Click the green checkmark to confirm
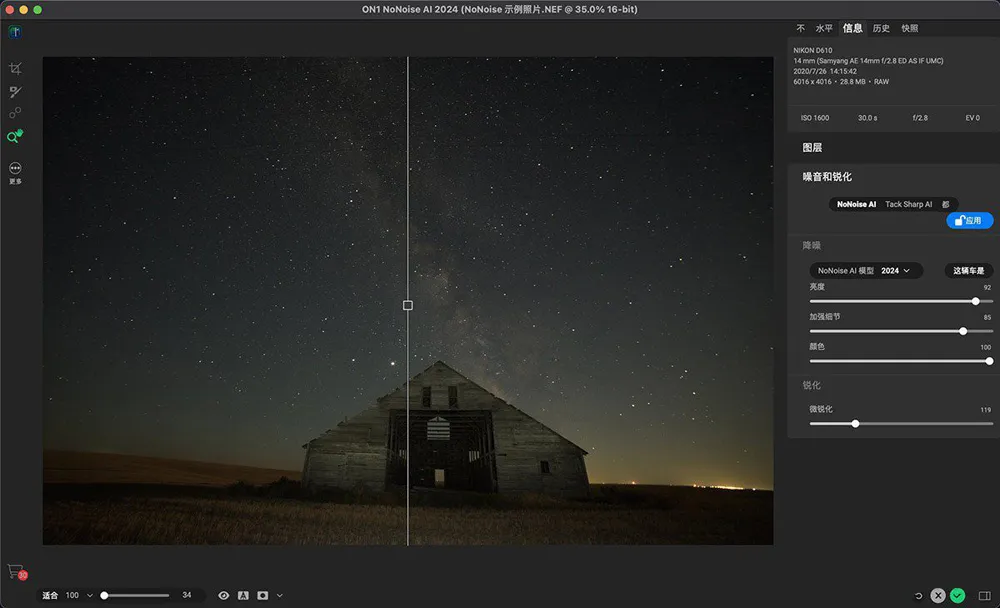This screenshot has width=1000, height=608. click(957, 595)
